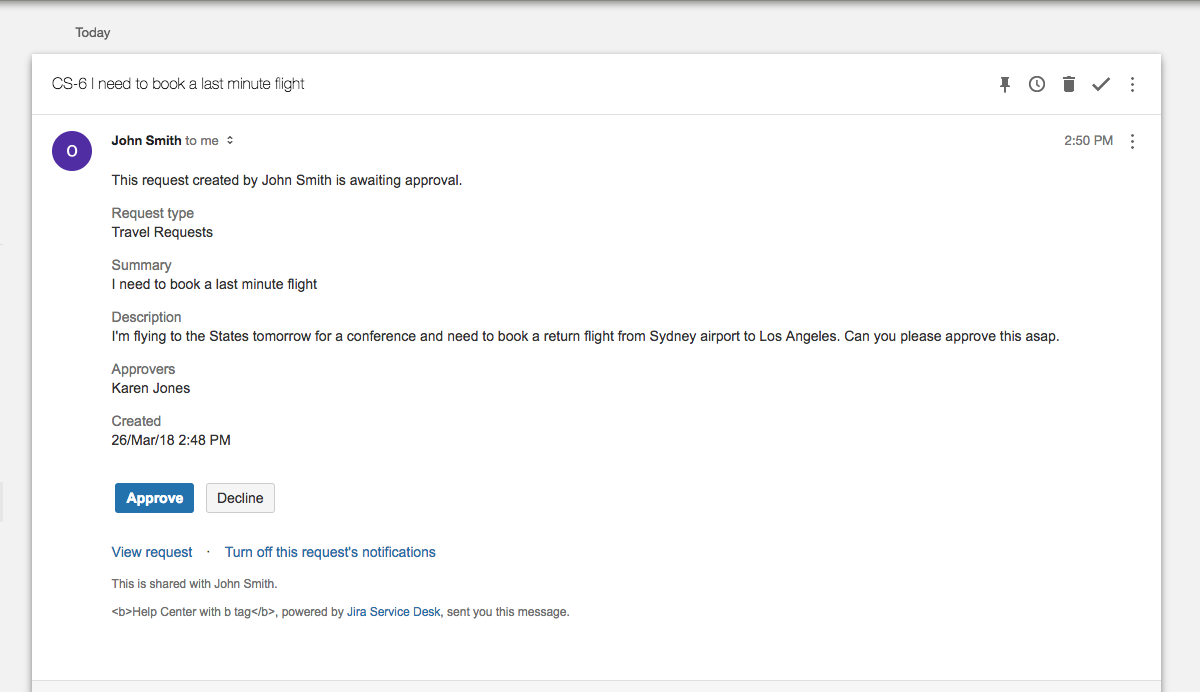Delete the conversation using the trash icon
The height and width of the screenshot is (692, 1200).
click(1068, 84)
